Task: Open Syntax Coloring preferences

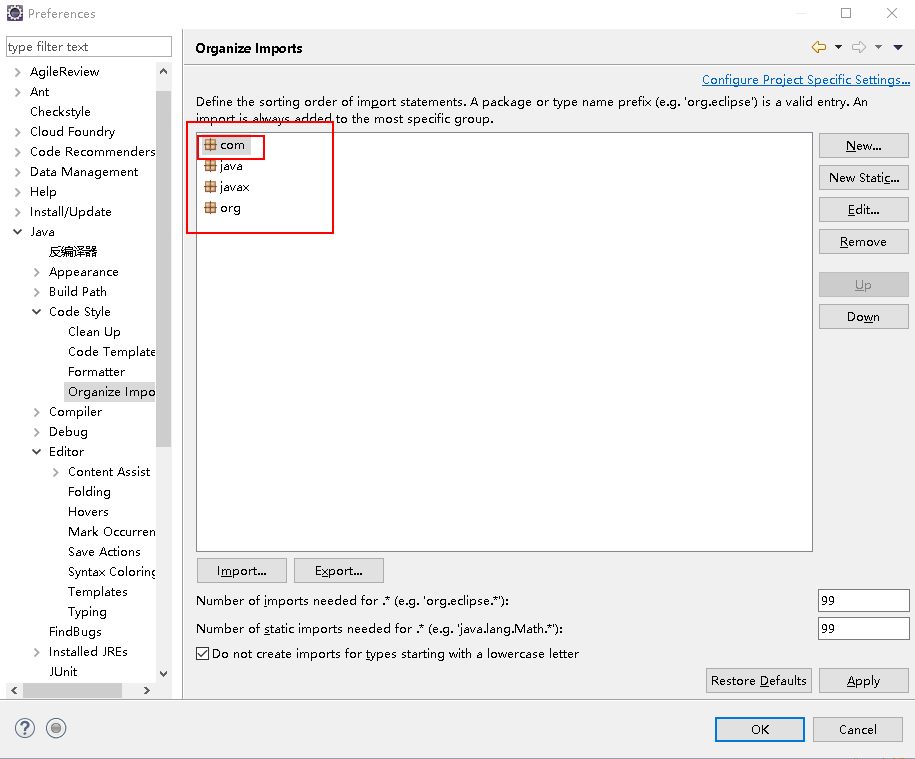Action: (111, 572)
